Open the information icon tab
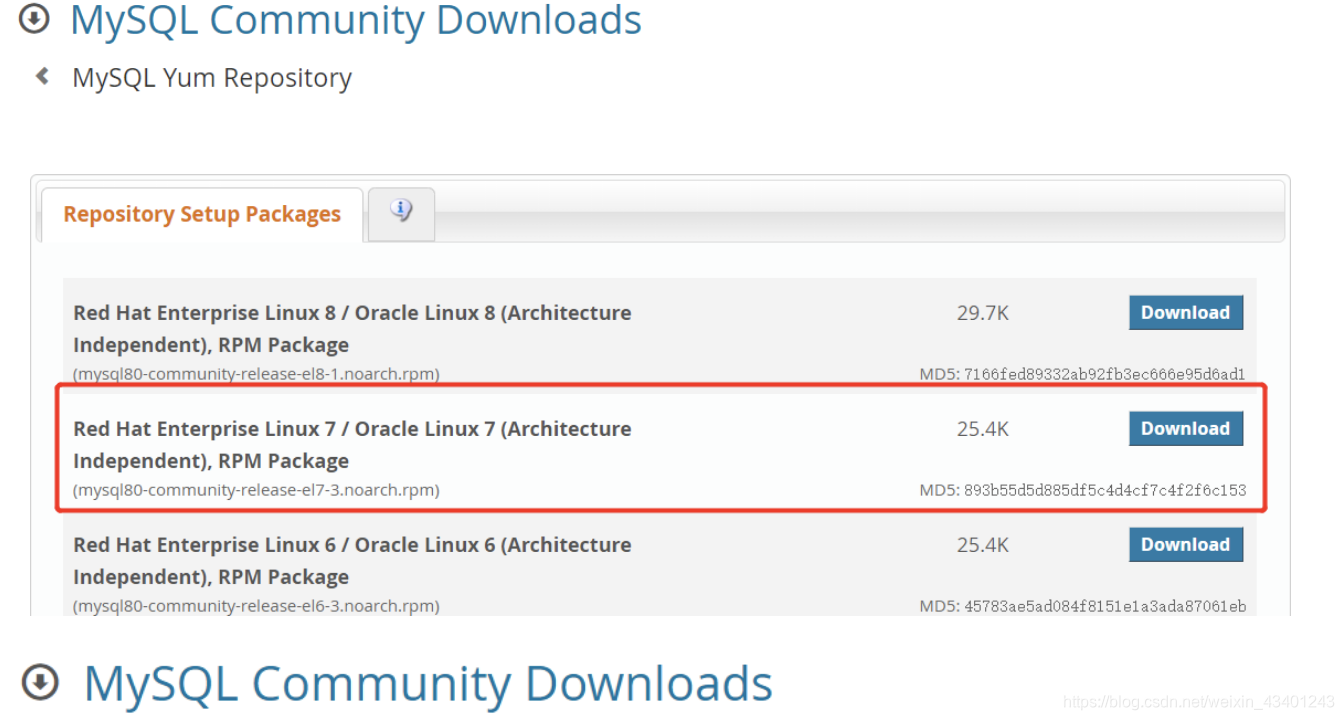This screenshot has height=720, width=1344. (401, 213)
